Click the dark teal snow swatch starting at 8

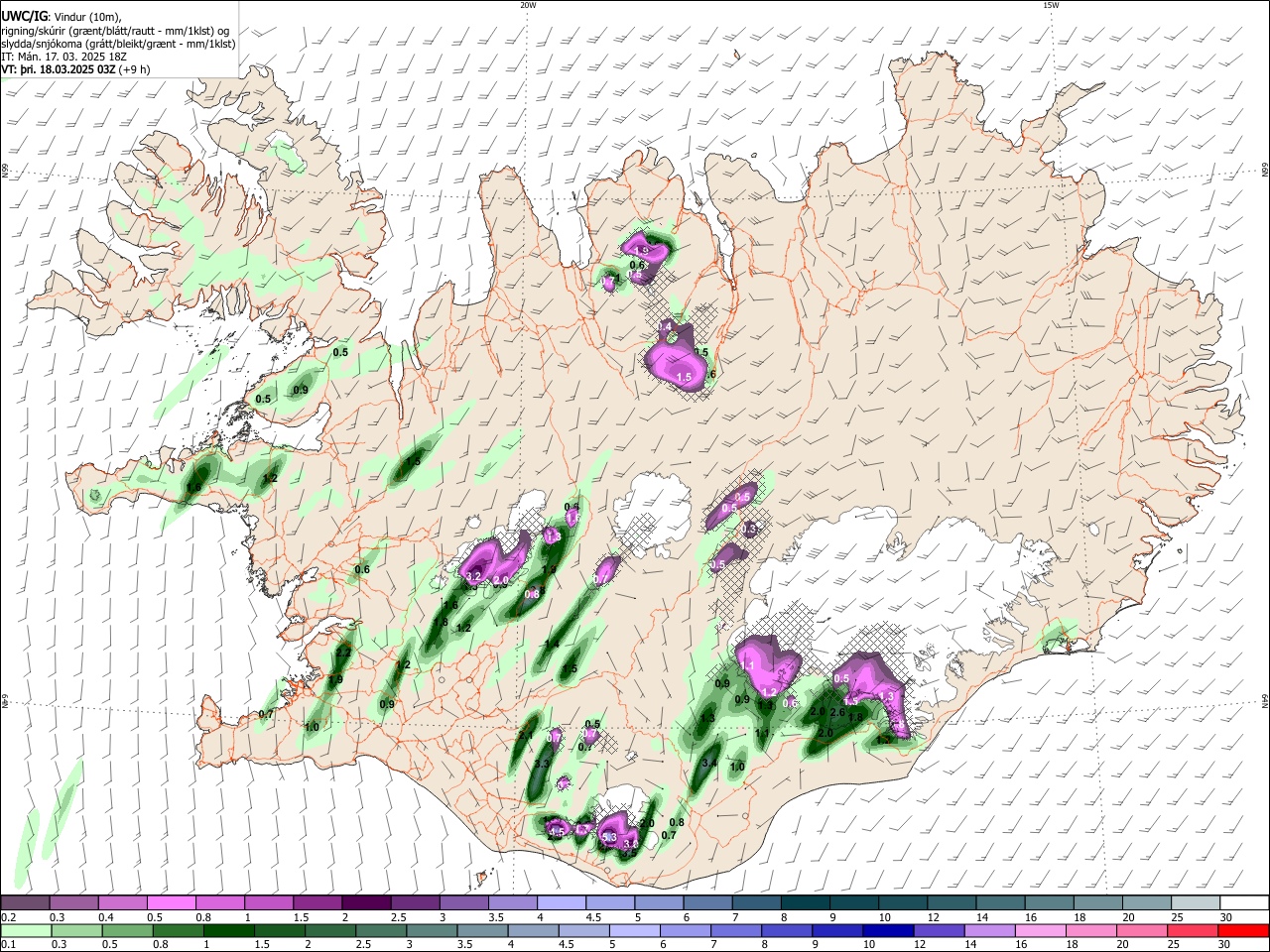(804, 902)
